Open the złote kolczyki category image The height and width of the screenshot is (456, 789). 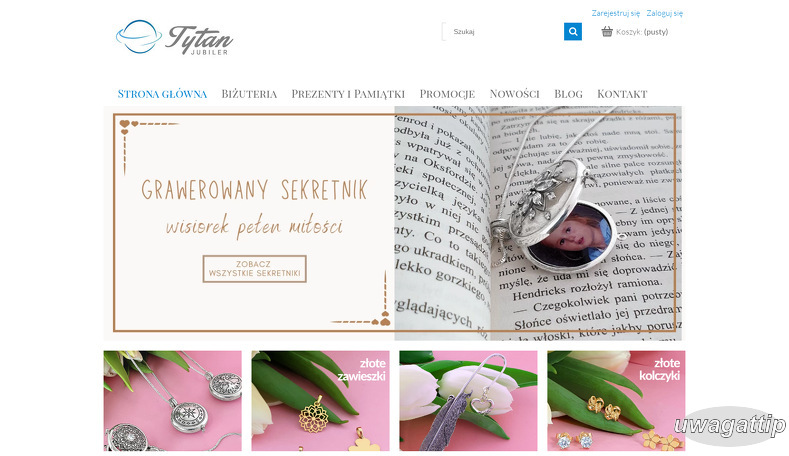point(616,401)
